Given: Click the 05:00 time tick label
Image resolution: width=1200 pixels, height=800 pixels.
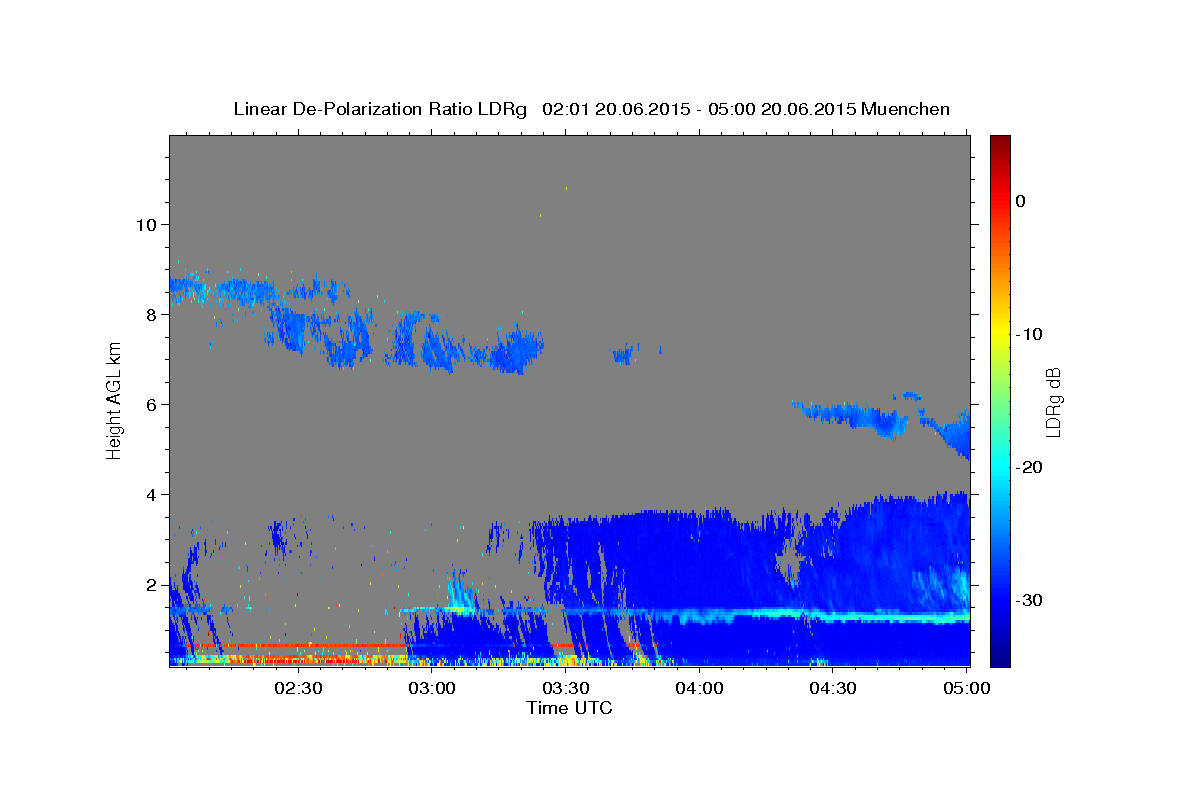Looking at the screenshot, I should point(966,688).
